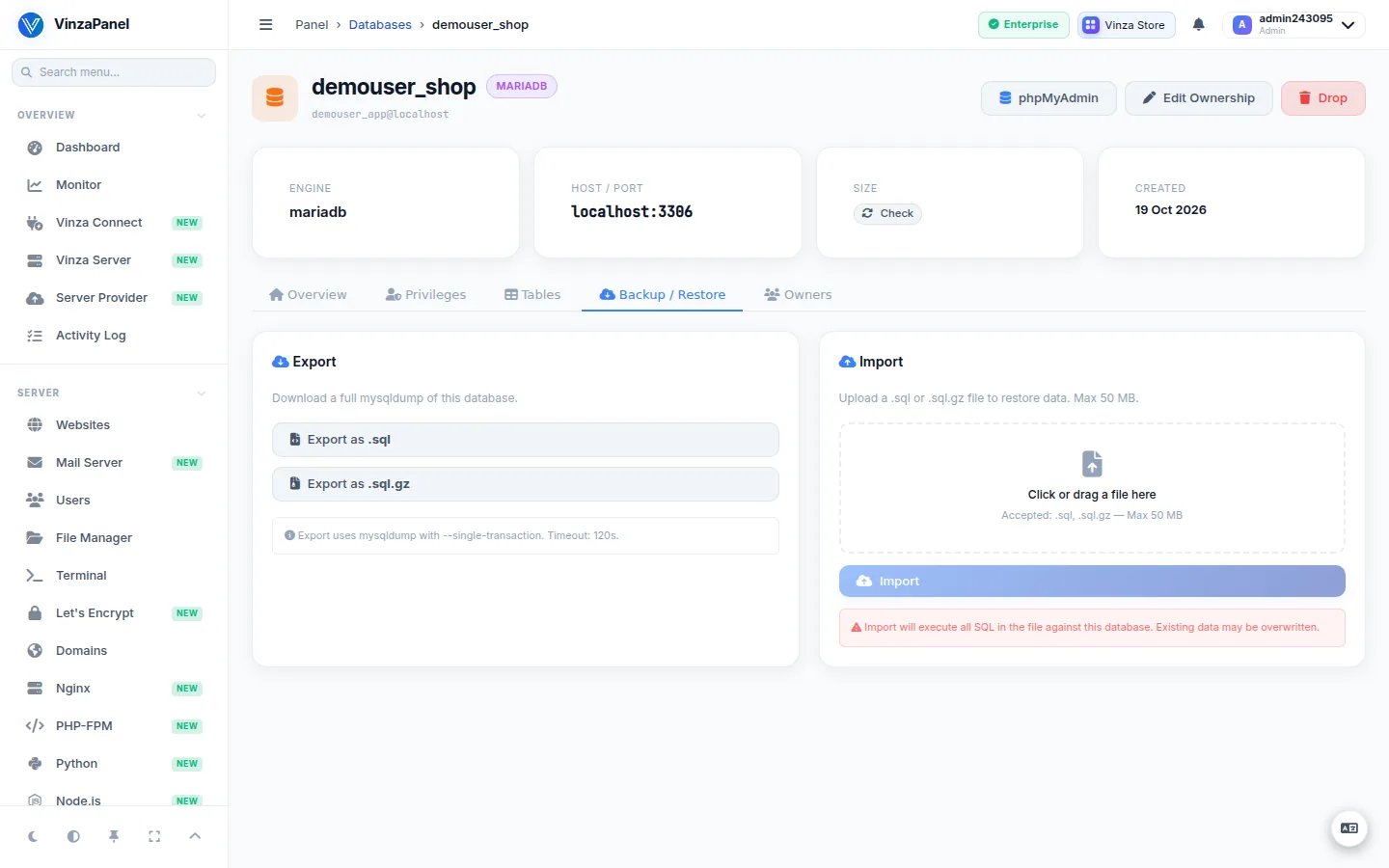
Task: Enter fullscreen using the expand icon
Action: [154, 836]
